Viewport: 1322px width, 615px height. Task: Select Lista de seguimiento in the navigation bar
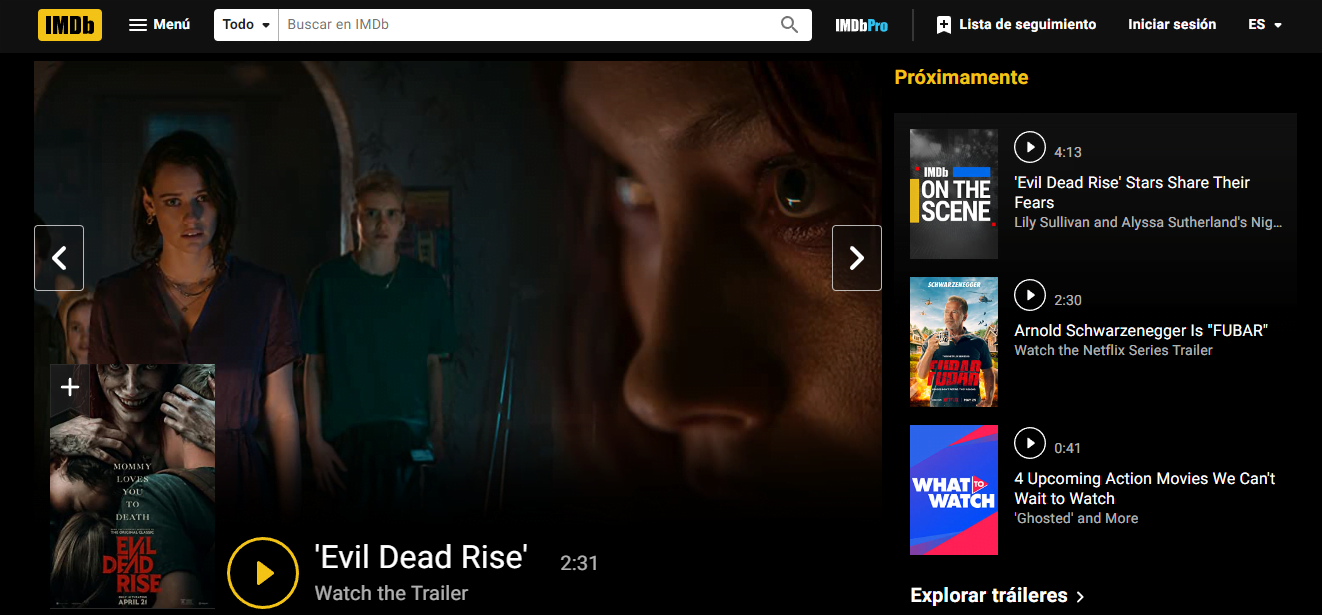point(1027,24)
